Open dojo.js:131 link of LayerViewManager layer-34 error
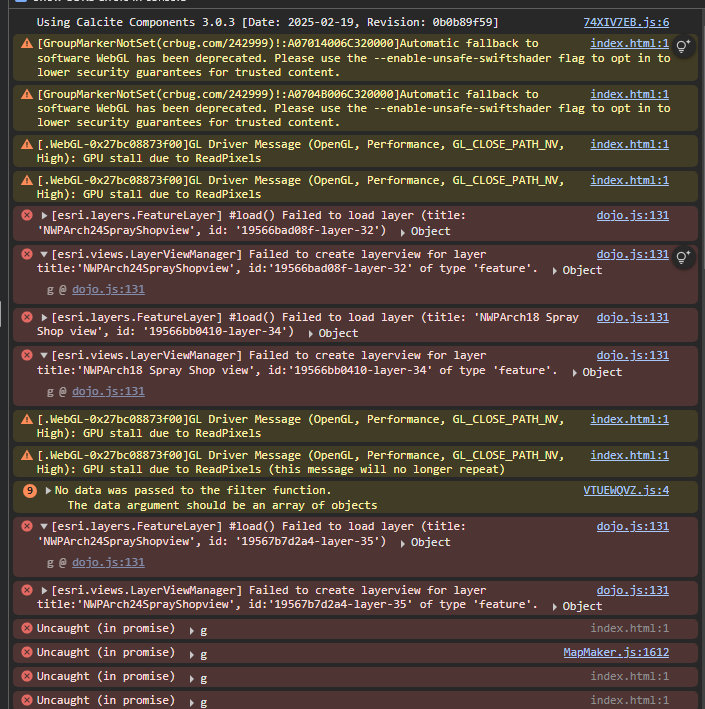This screenshot has height=709, width=705. pyautogui.click(x=632, y=355)
